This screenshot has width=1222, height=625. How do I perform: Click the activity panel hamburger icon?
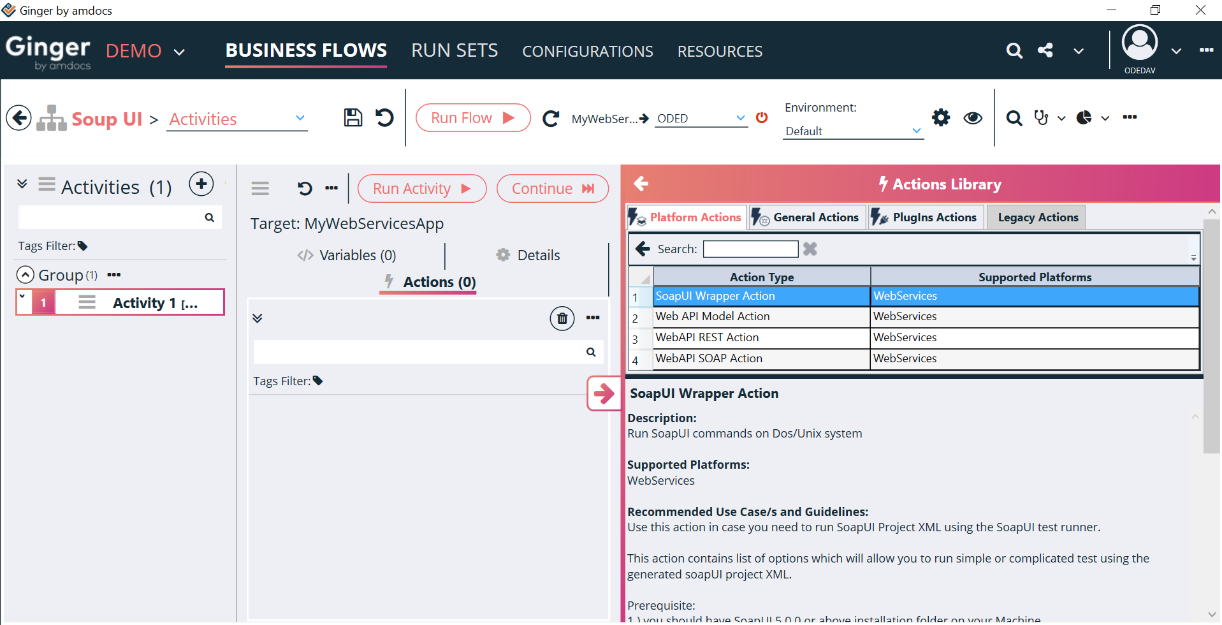pyautogui.click(x=260, y=188)
